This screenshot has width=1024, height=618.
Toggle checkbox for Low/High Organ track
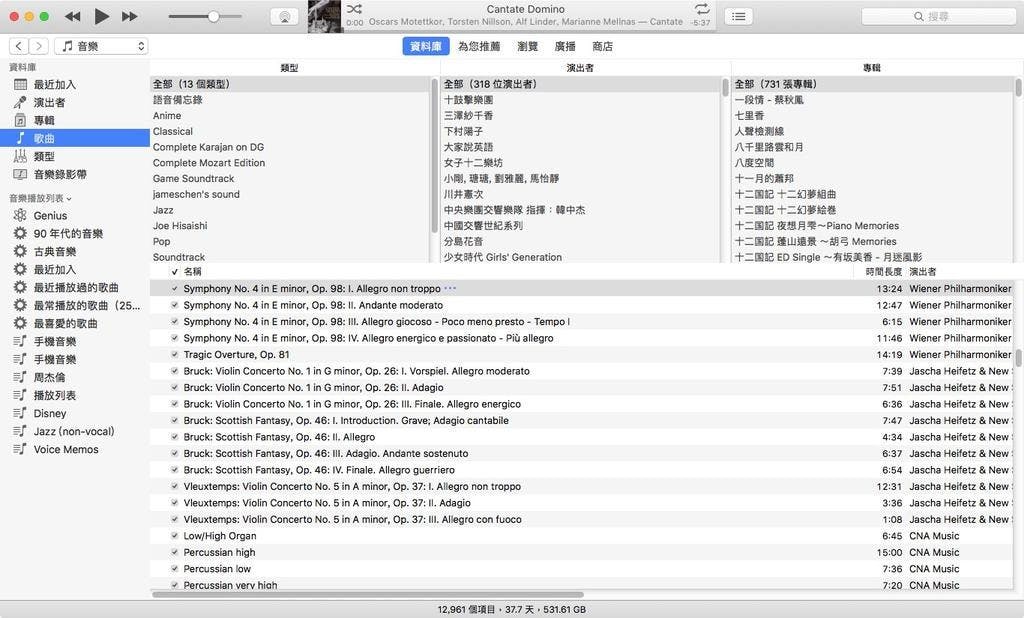click(x=175, y=536)
